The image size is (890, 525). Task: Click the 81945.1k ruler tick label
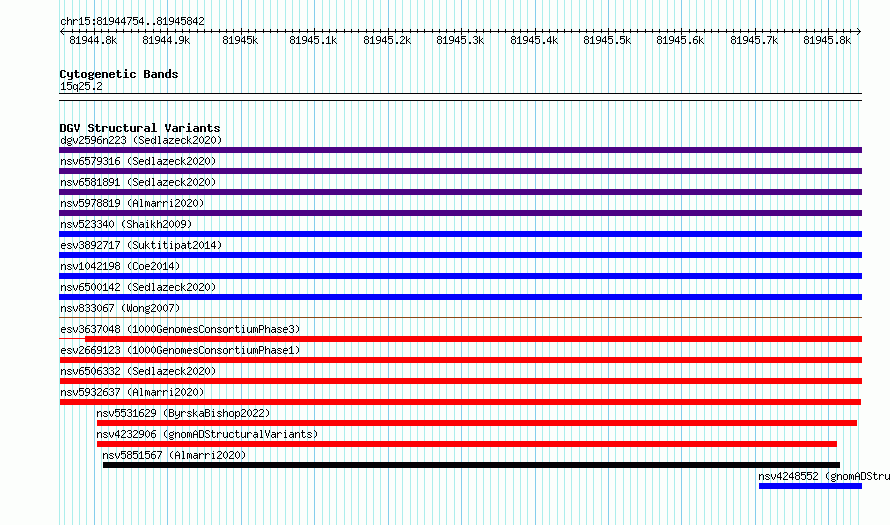(313, 40)
